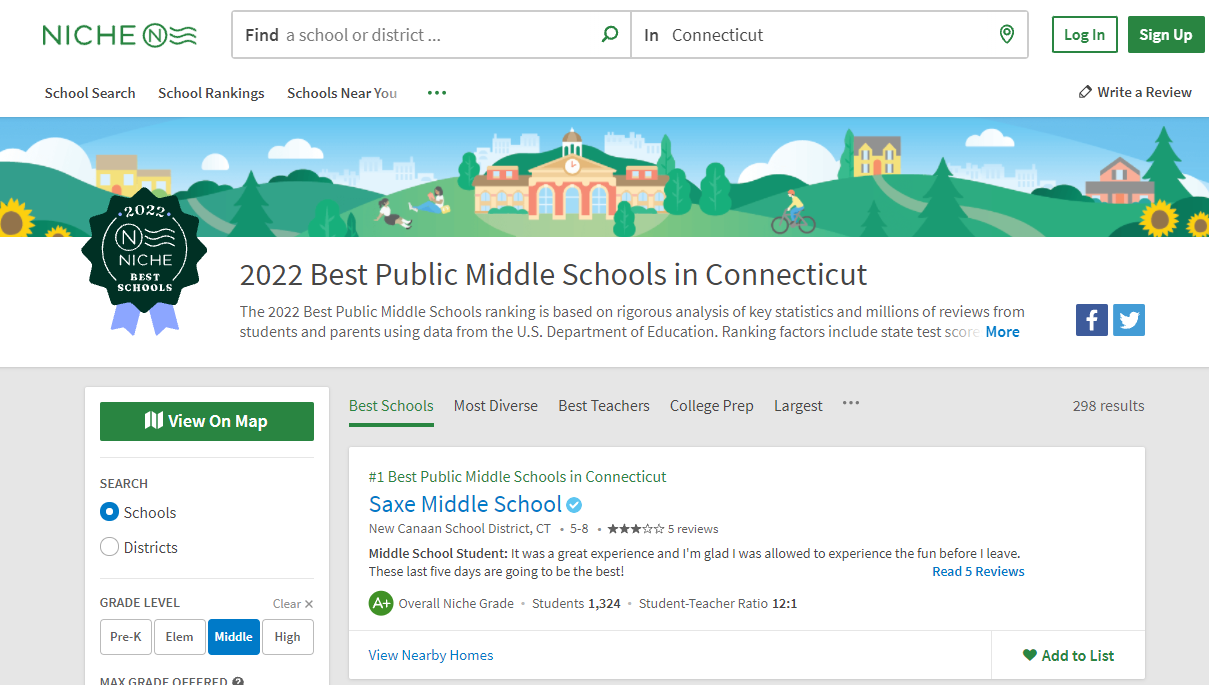Click verified checkmark next to Saxe Middle School

coord(575,505)
